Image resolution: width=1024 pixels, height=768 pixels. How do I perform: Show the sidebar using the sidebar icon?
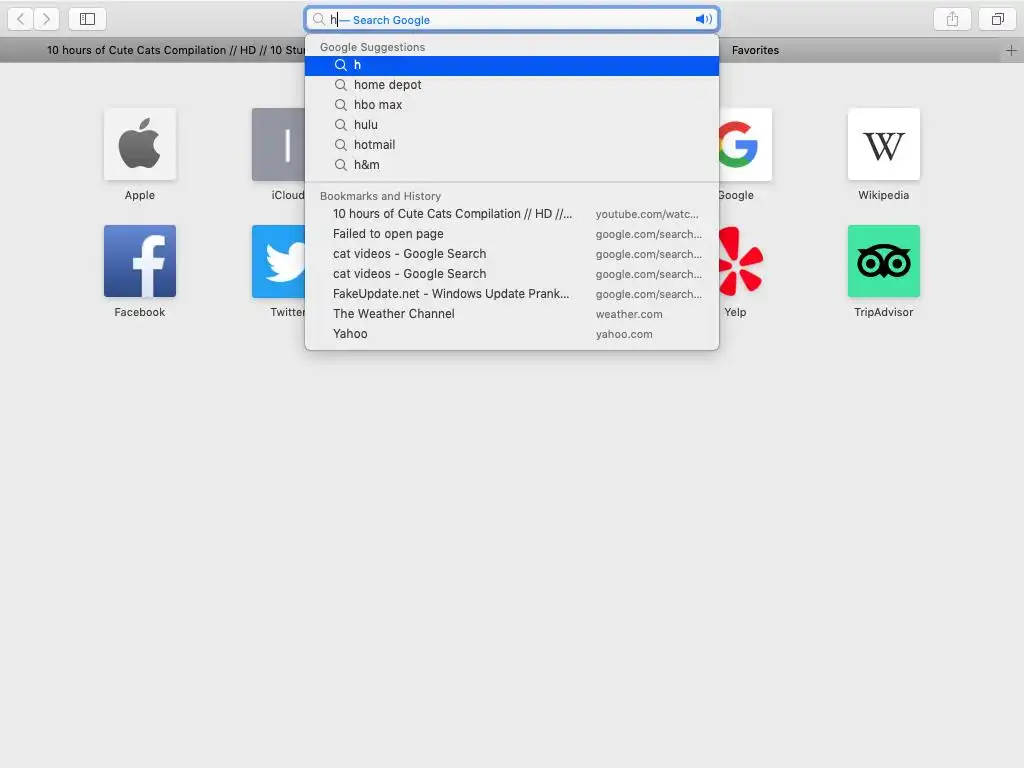point(88,19)
